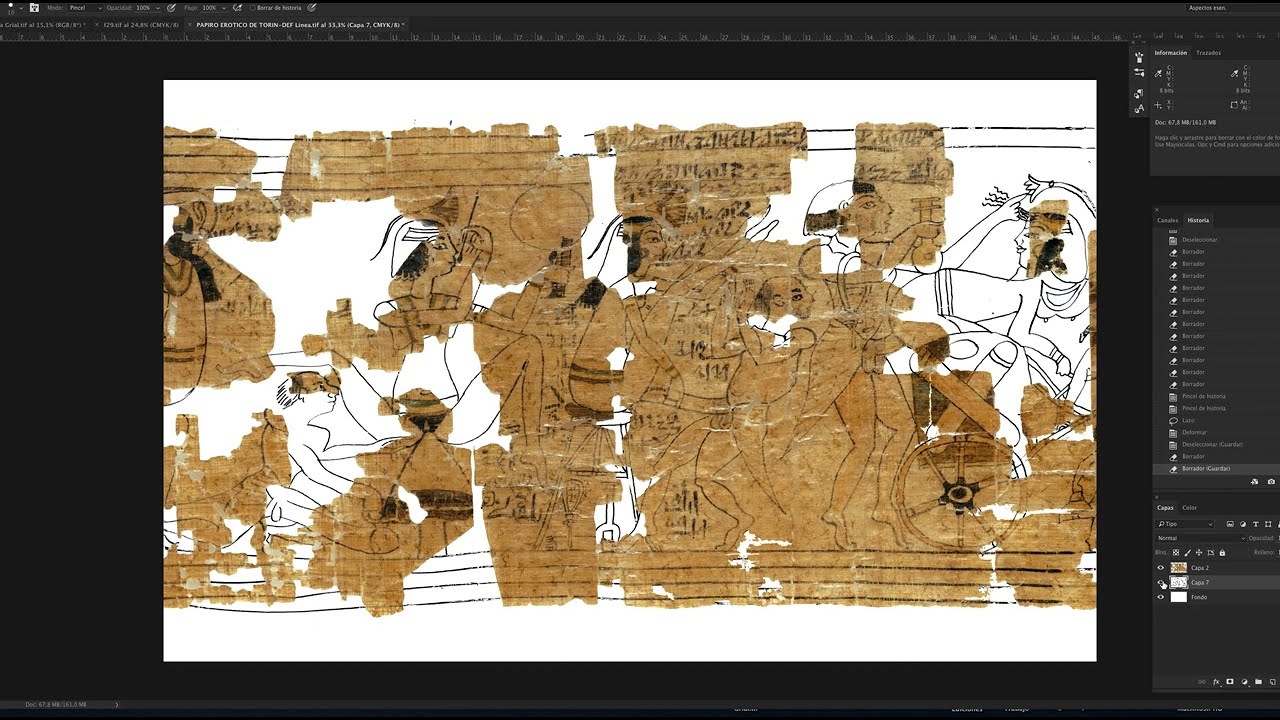Check the Borrar de historia checkbox
The width and height of the screenshot is (1280, 720).
pos(252,8)
